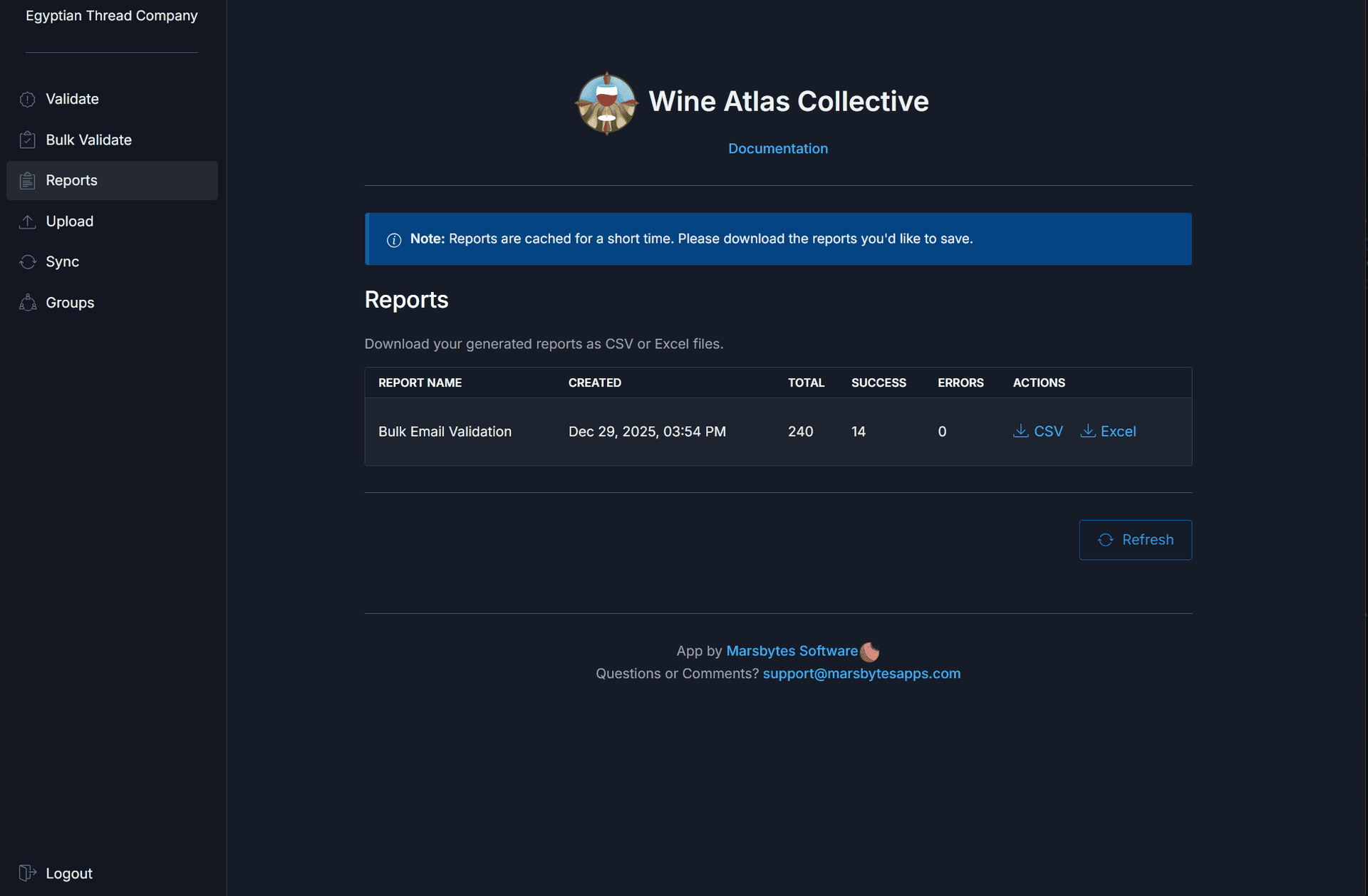Open the Marsbytes Software link

tap(792, 650)
